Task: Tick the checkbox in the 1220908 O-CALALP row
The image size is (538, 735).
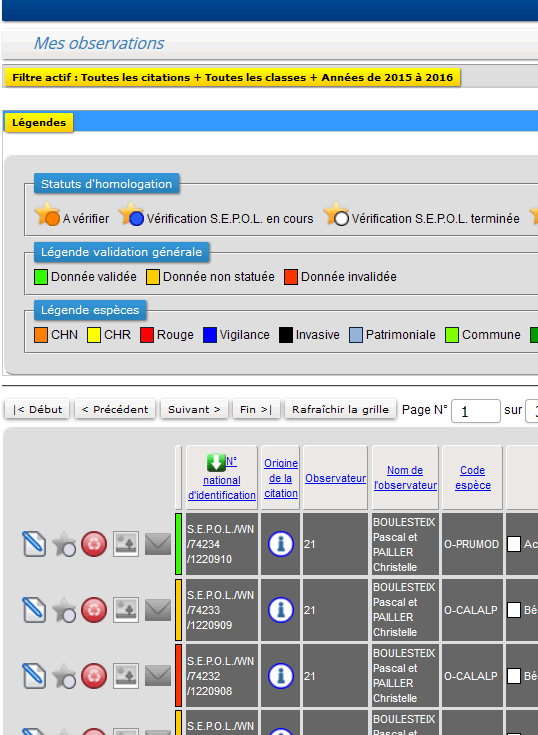Action: (x=514, y=676)
